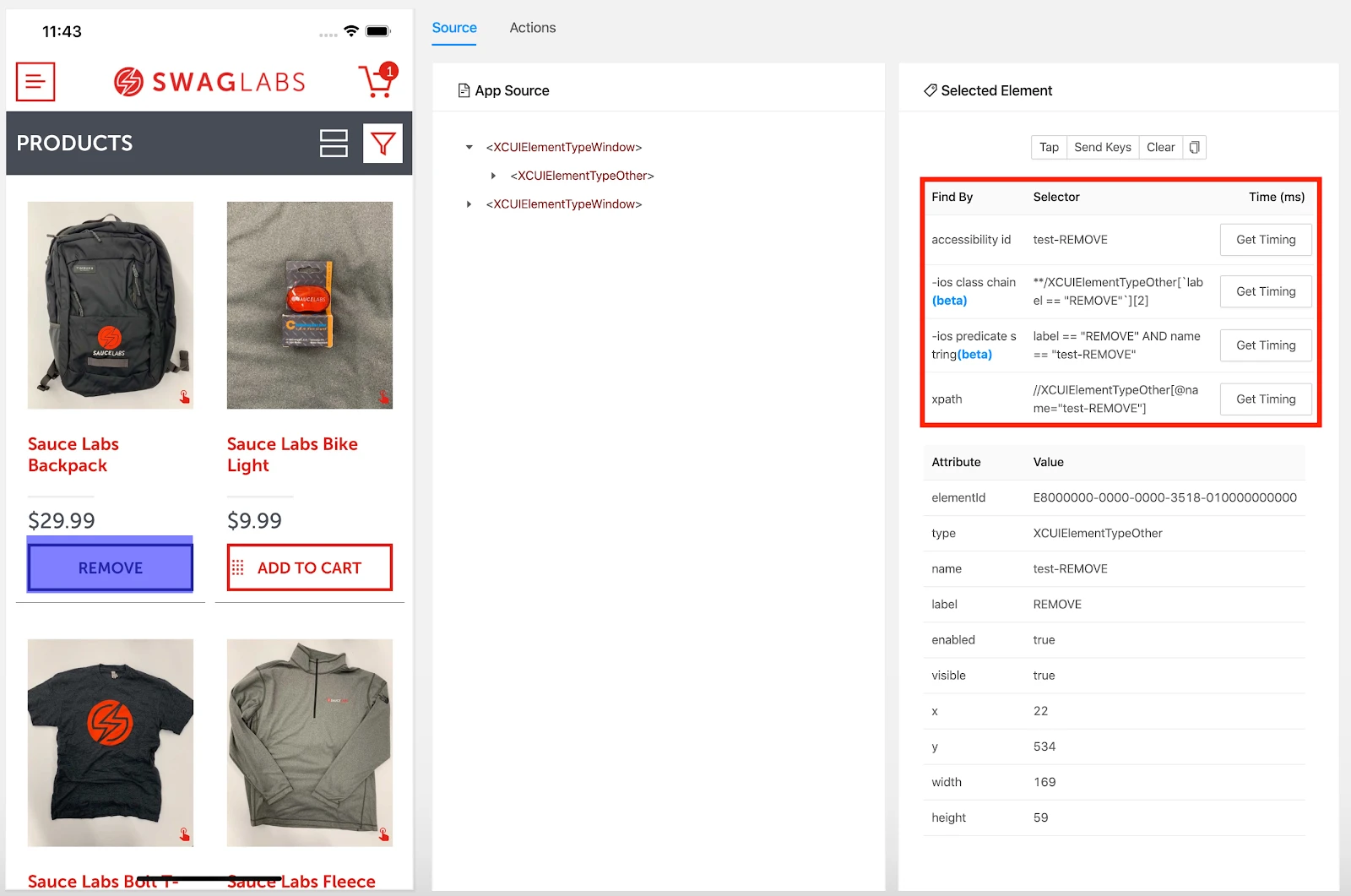
Task: Tap REMOVE button under Sauce Labs Backpack
Action: point(111,567)
